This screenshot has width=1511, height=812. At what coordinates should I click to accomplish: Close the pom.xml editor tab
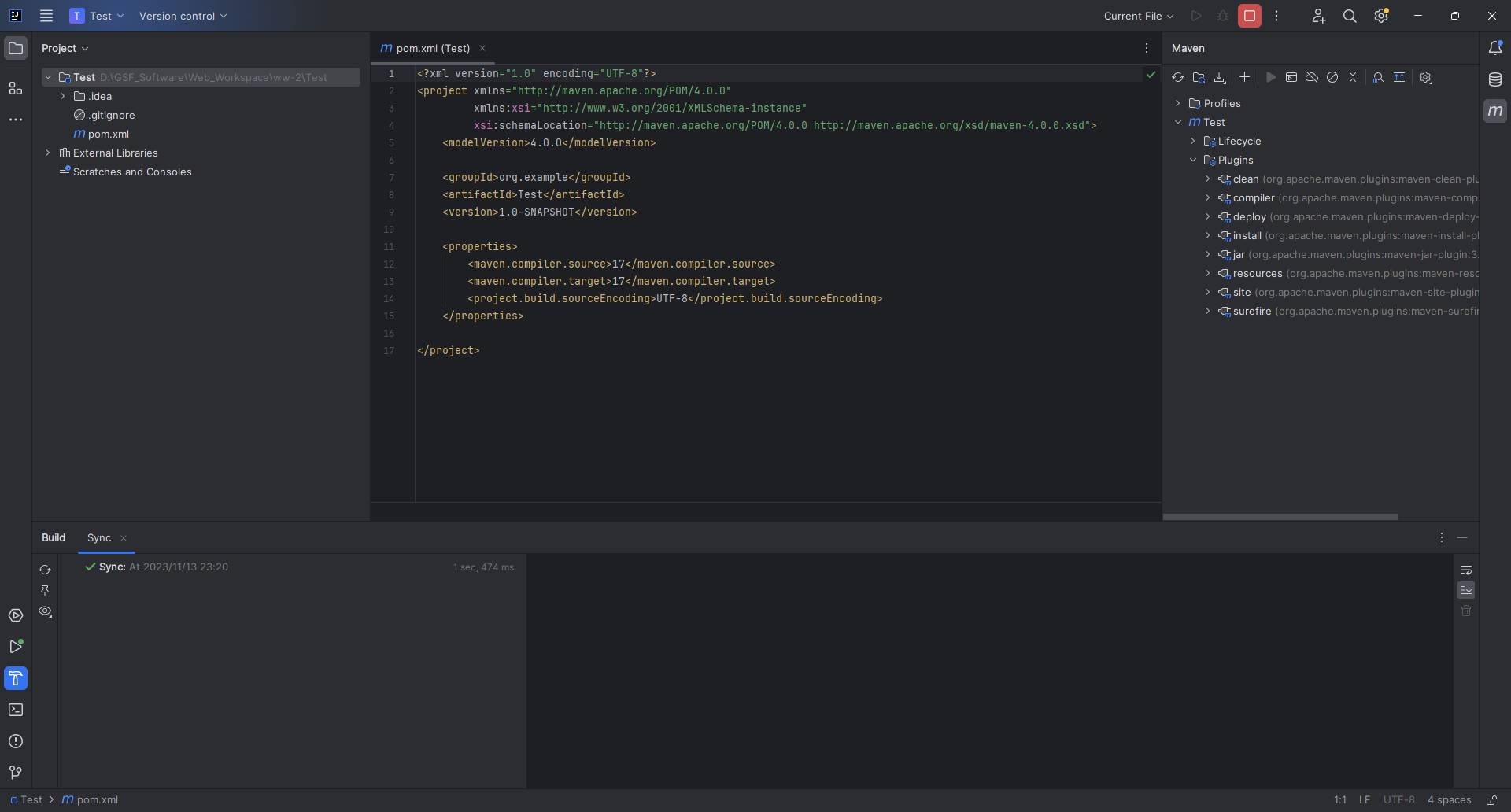[x=482, y=48]
